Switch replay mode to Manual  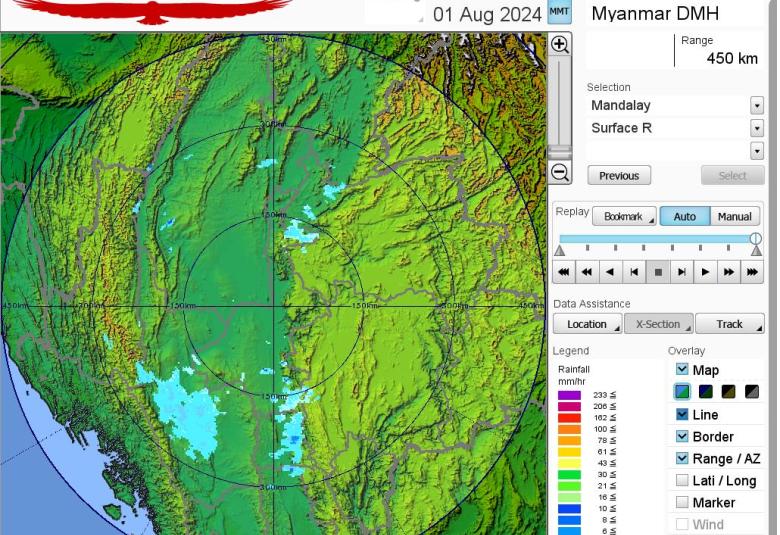tap(734, 216)
